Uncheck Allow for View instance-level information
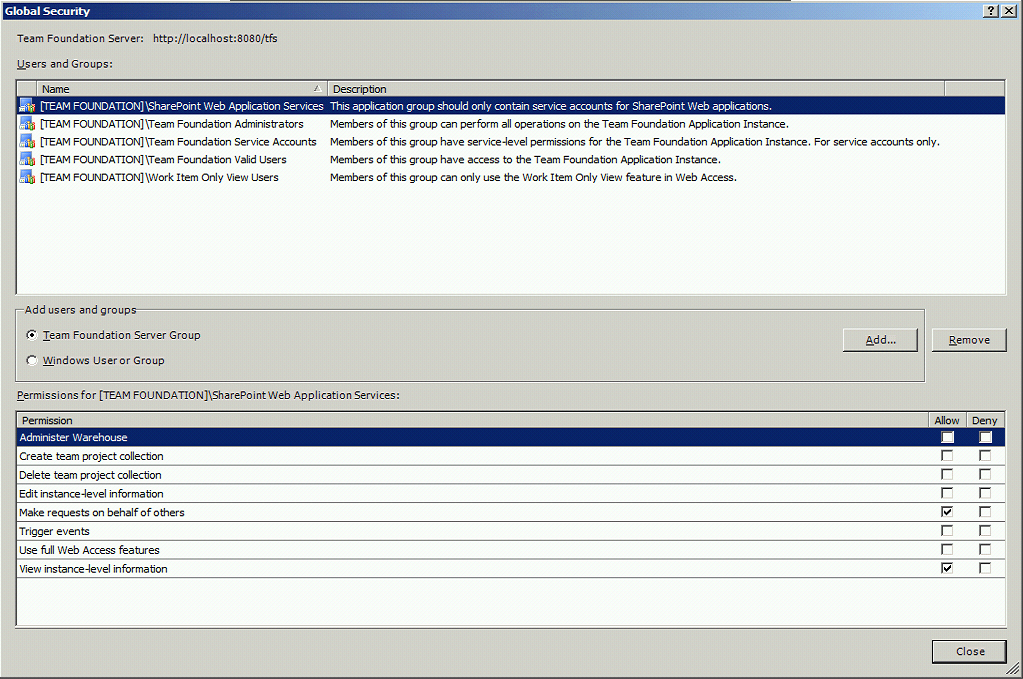Screen dimensions: 1023x679 947,569
